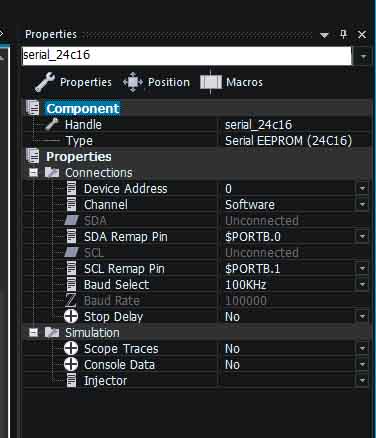
Task: Pin the Properties panel
Action: [x=343, y=34]
